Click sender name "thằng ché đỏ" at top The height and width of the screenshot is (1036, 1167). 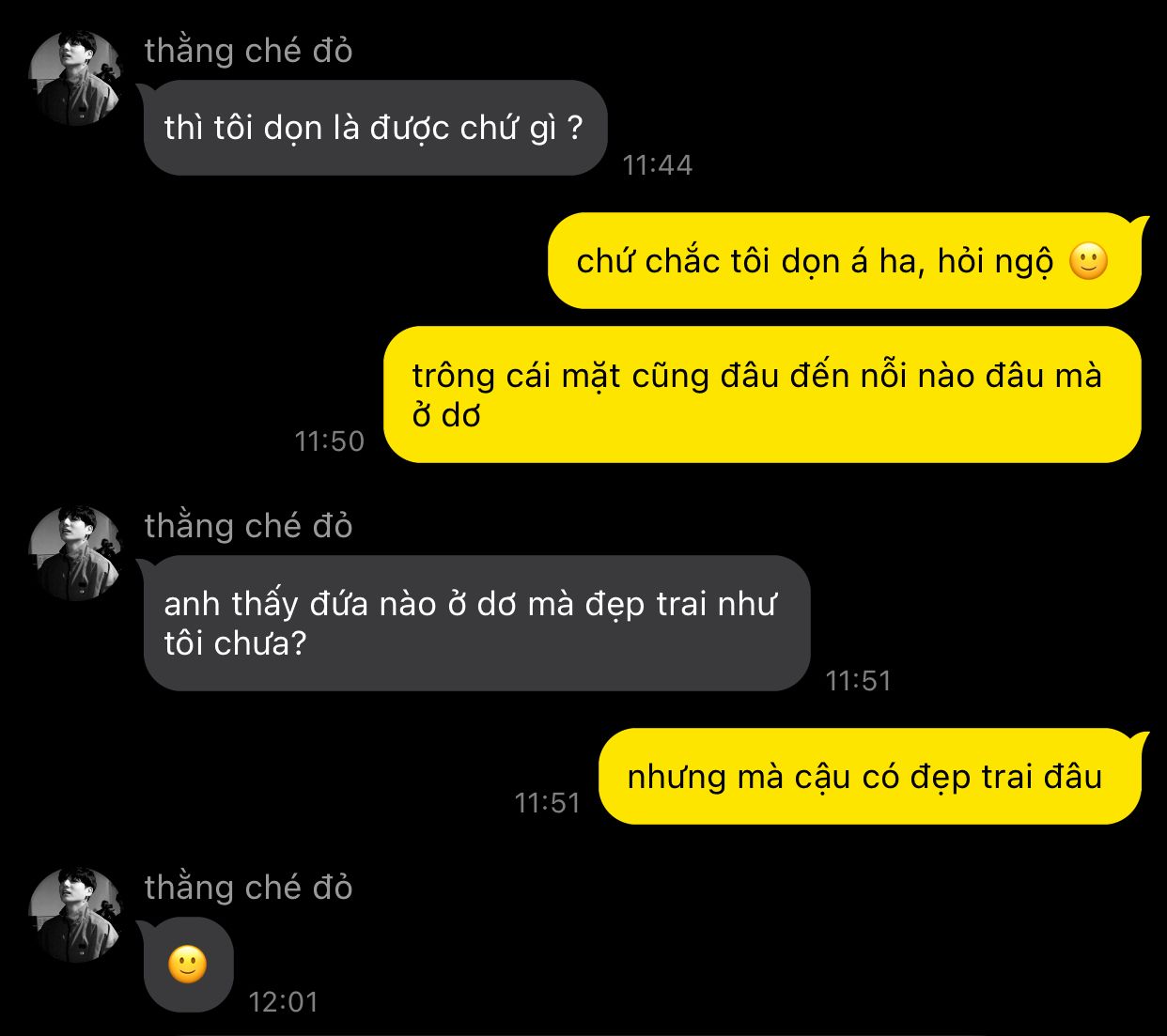pos(249,51)
